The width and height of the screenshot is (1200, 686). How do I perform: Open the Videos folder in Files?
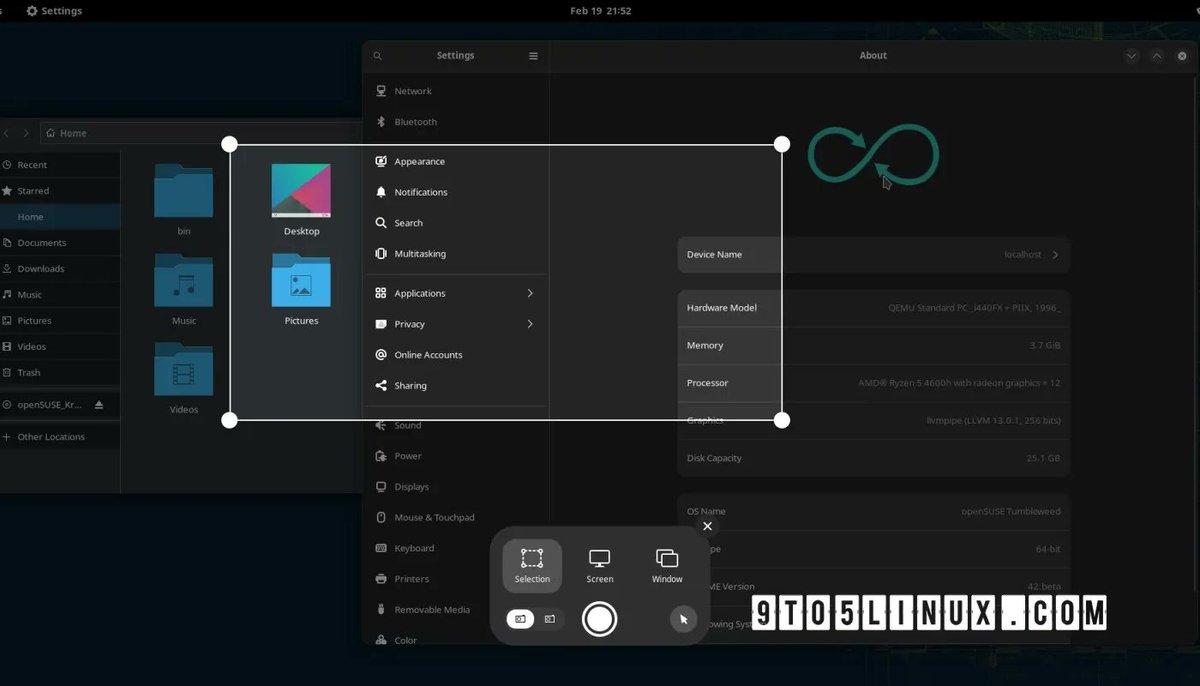click(x=184, y=378)
